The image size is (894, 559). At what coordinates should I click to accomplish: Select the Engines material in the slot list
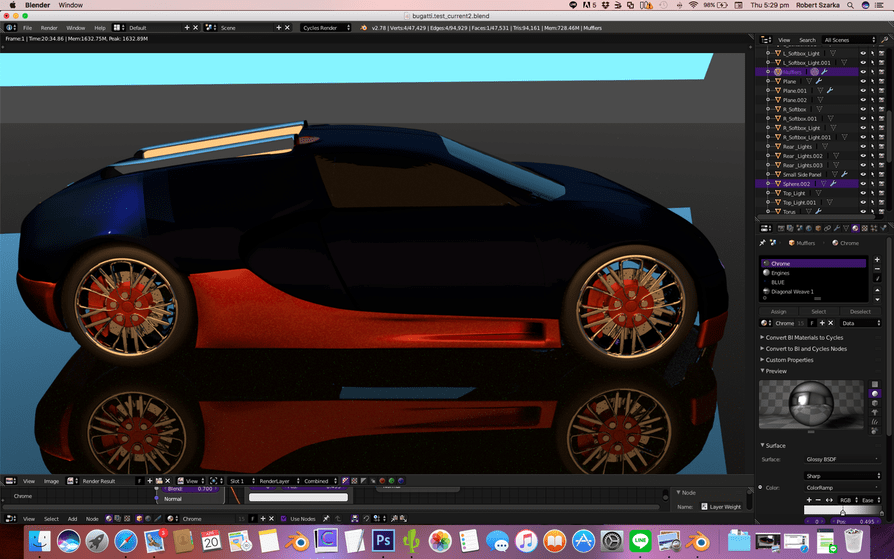click(780, 273)
